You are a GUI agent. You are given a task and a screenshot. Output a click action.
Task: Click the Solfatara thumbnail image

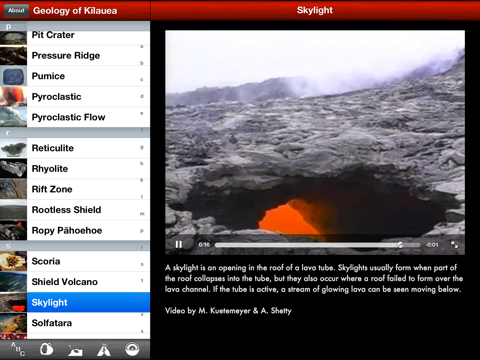(x=13, y=323)
